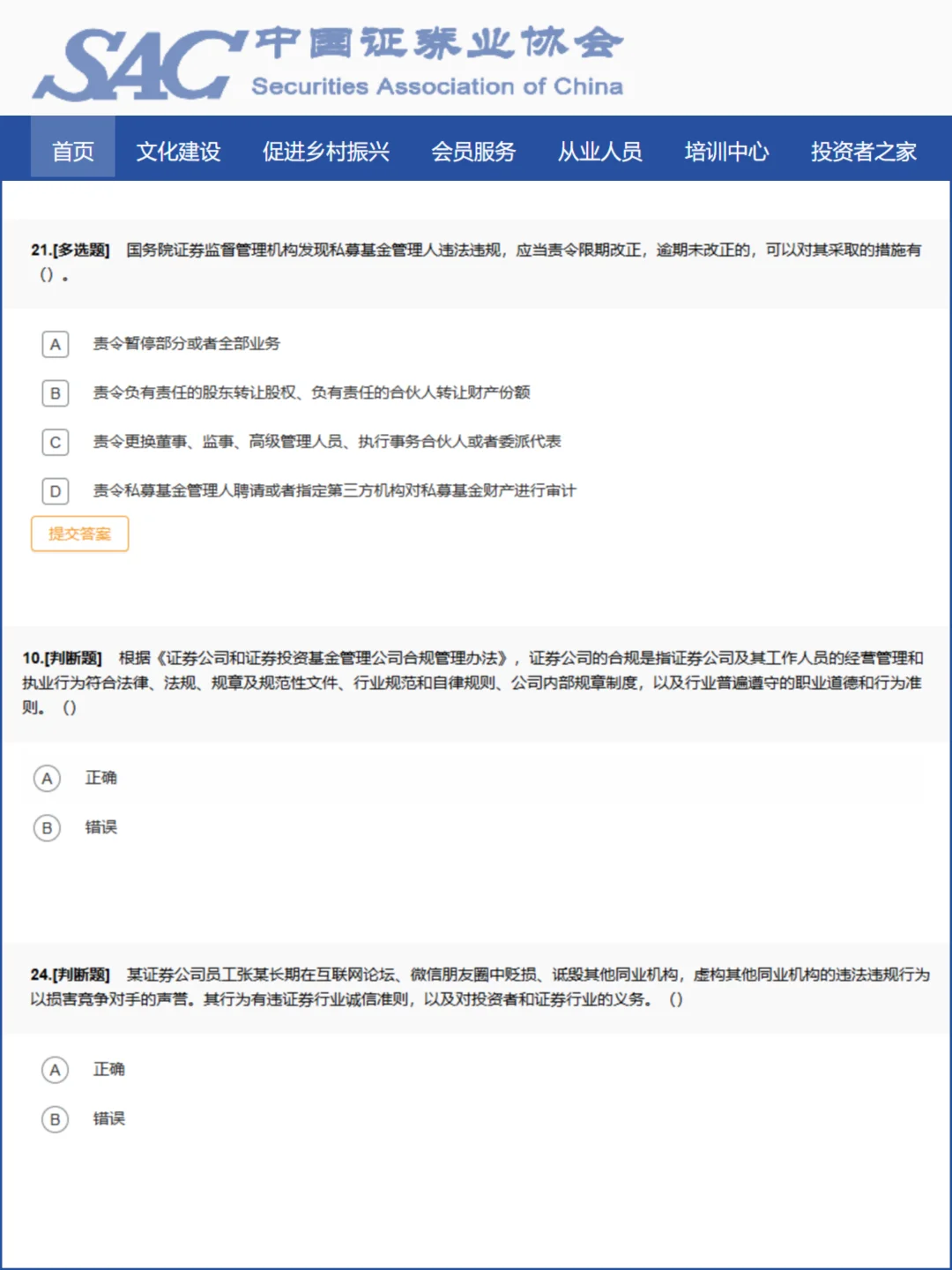Choose B 错误 for question 24

pos(55,1119)
